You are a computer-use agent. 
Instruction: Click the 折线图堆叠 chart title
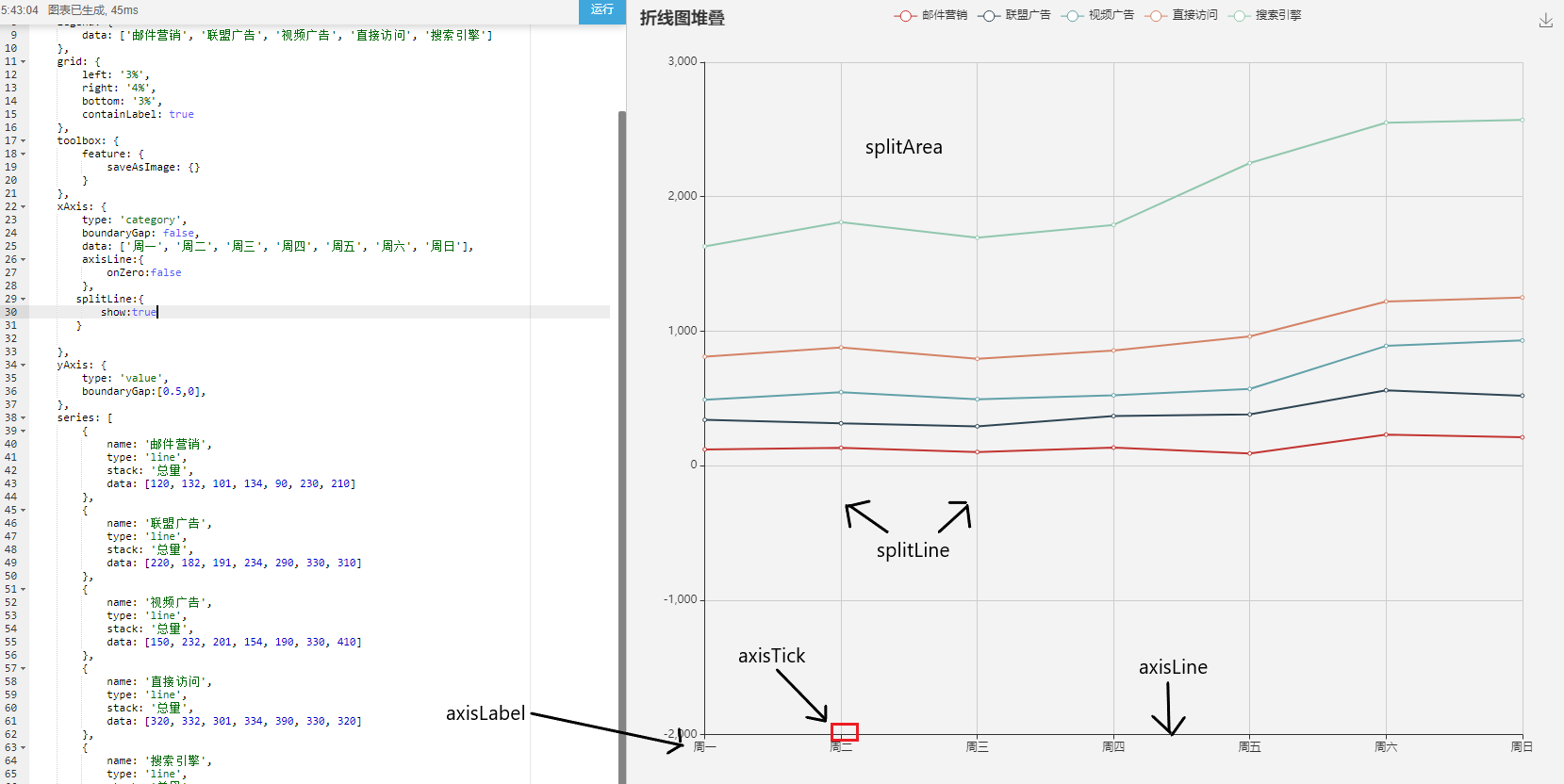pos(683,18)
